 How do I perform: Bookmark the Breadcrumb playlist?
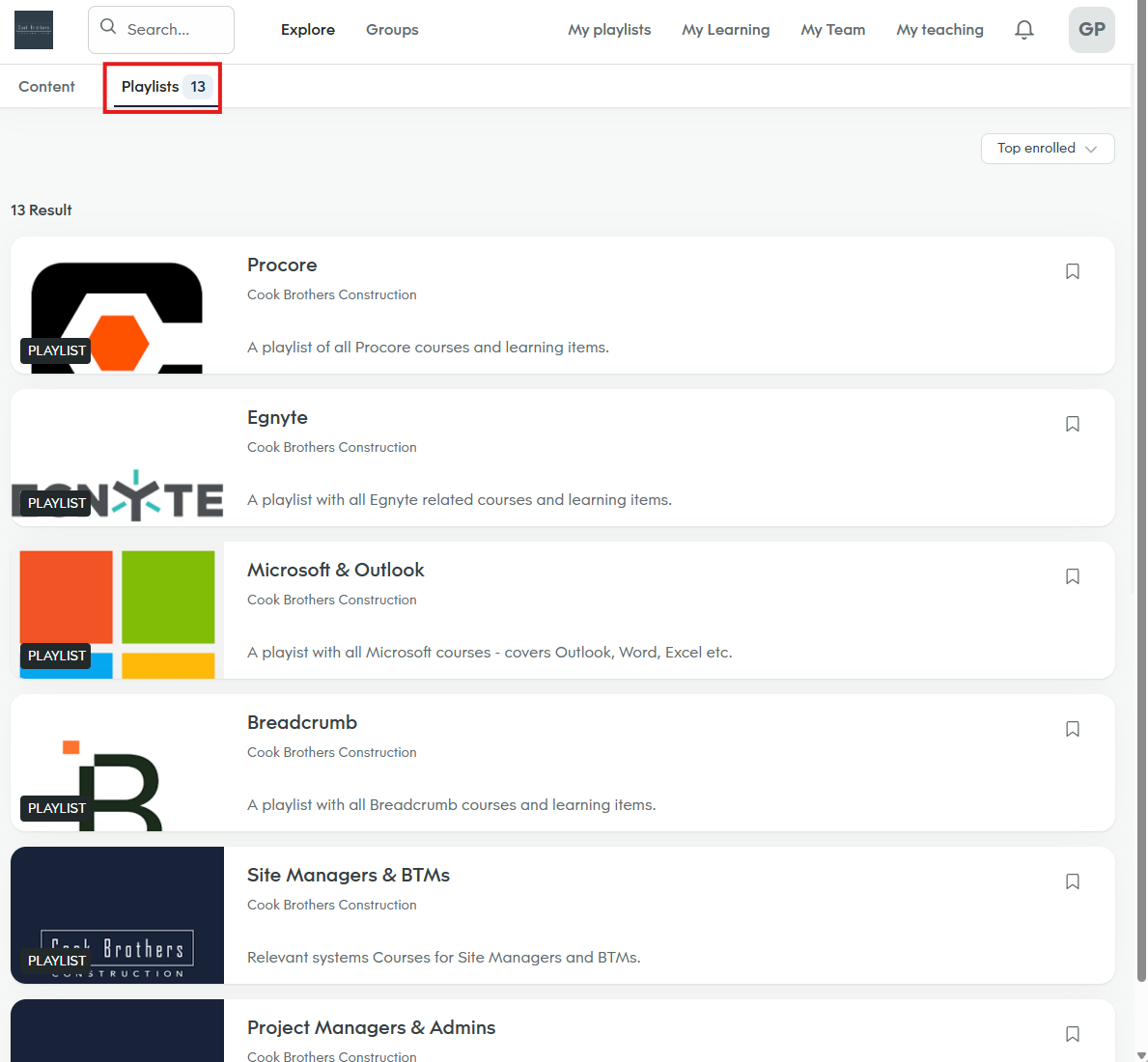click(1073, 729)
